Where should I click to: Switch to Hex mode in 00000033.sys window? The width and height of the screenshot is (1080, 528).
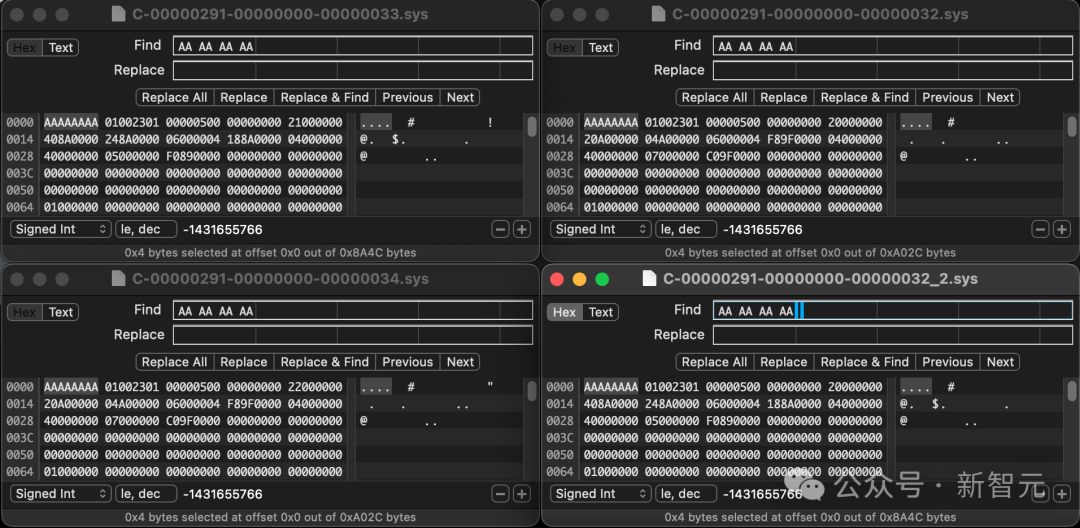25,47
